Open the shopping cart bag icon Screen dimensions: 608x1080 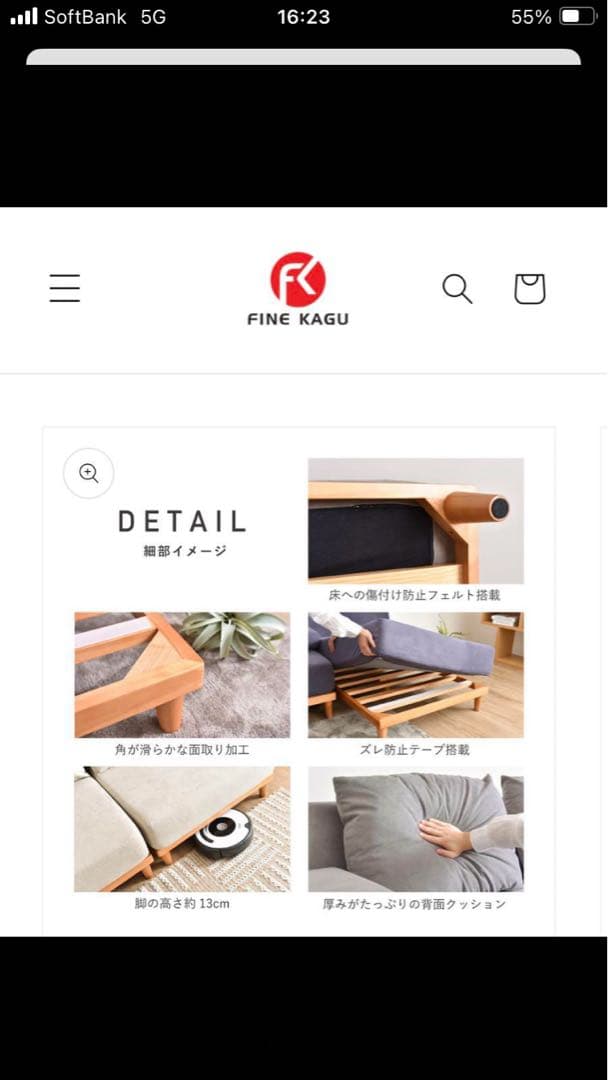coord(530,289)
